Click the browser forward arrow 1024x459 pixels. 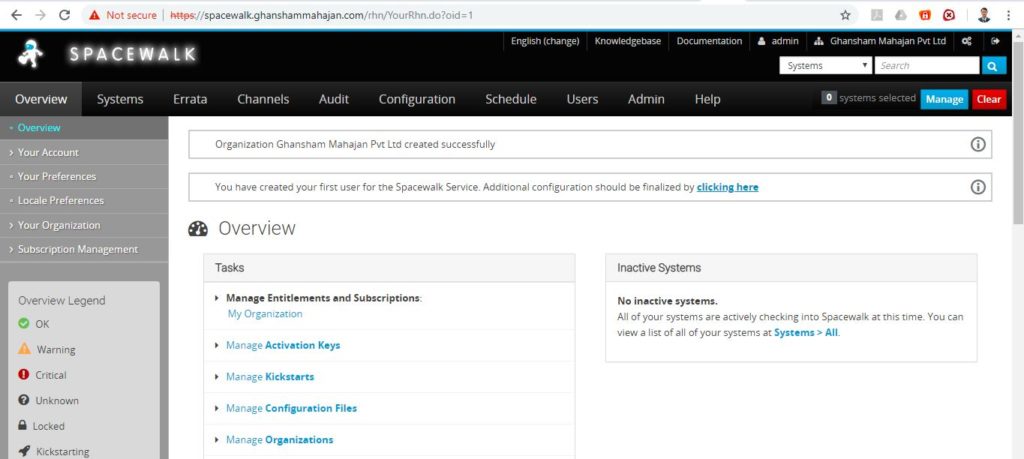coord(40,15)
